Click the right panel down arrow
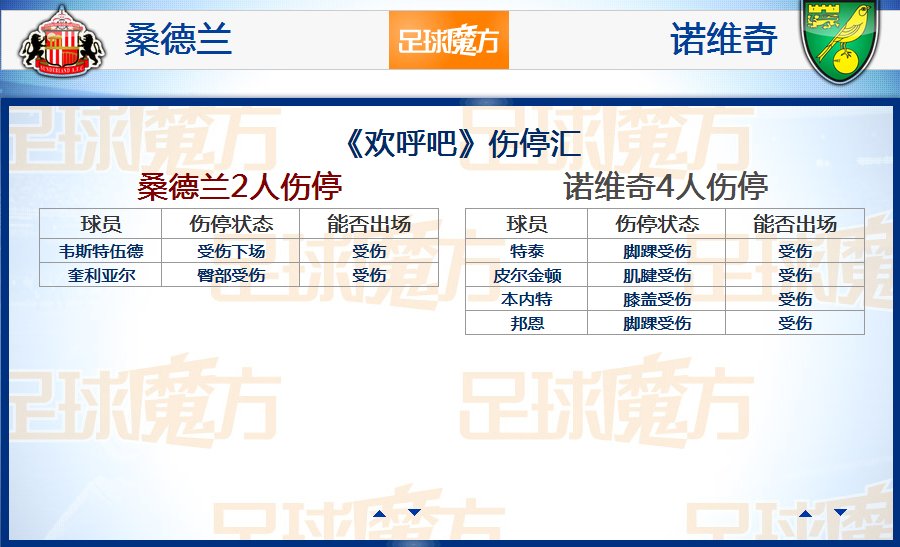Image resolution: width=900 pixels, height=547 pixels. [840, 513]
